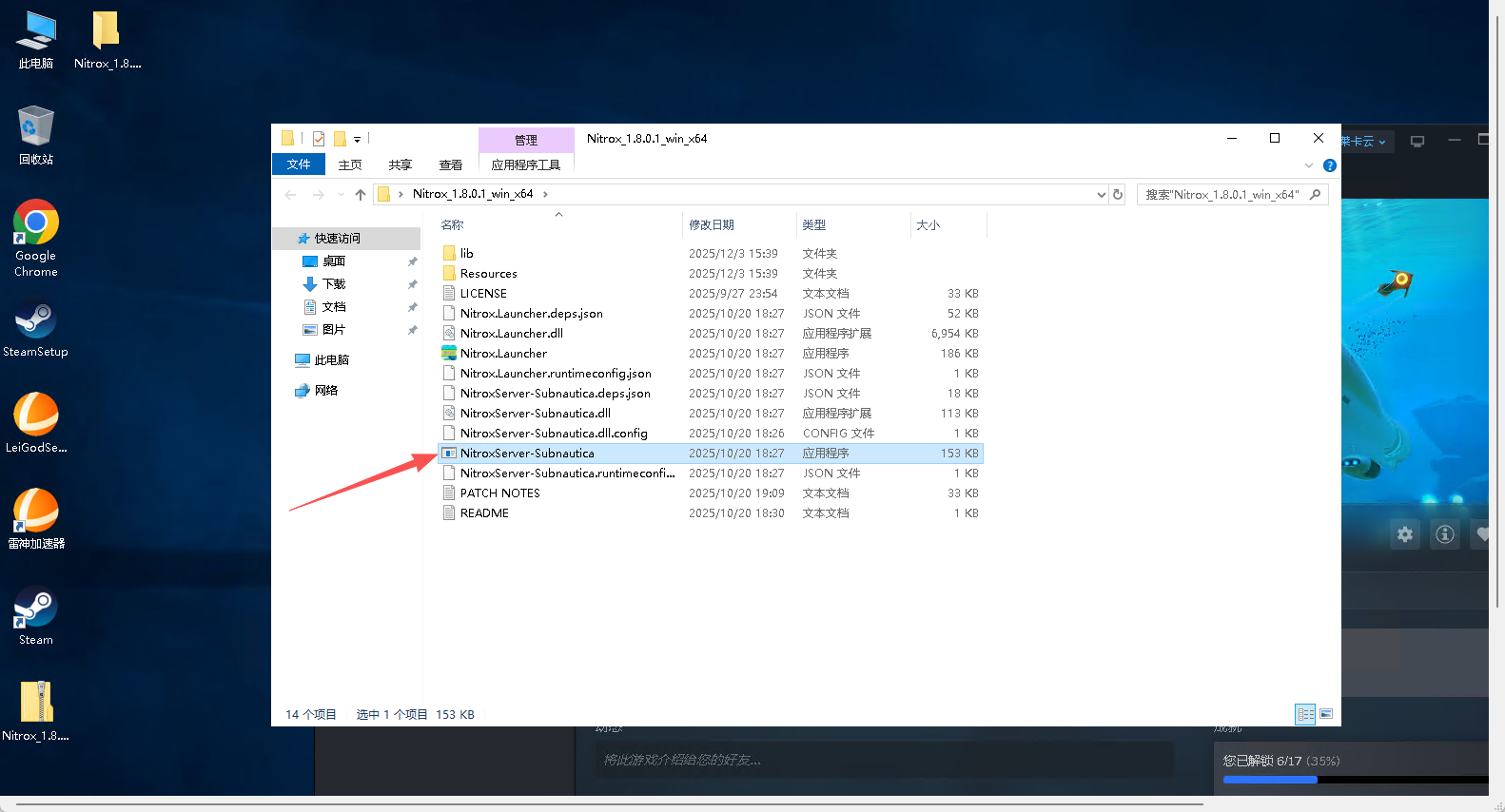
Task: Click the Steam game settings gear icon
Action: [x=1405, y=534]
